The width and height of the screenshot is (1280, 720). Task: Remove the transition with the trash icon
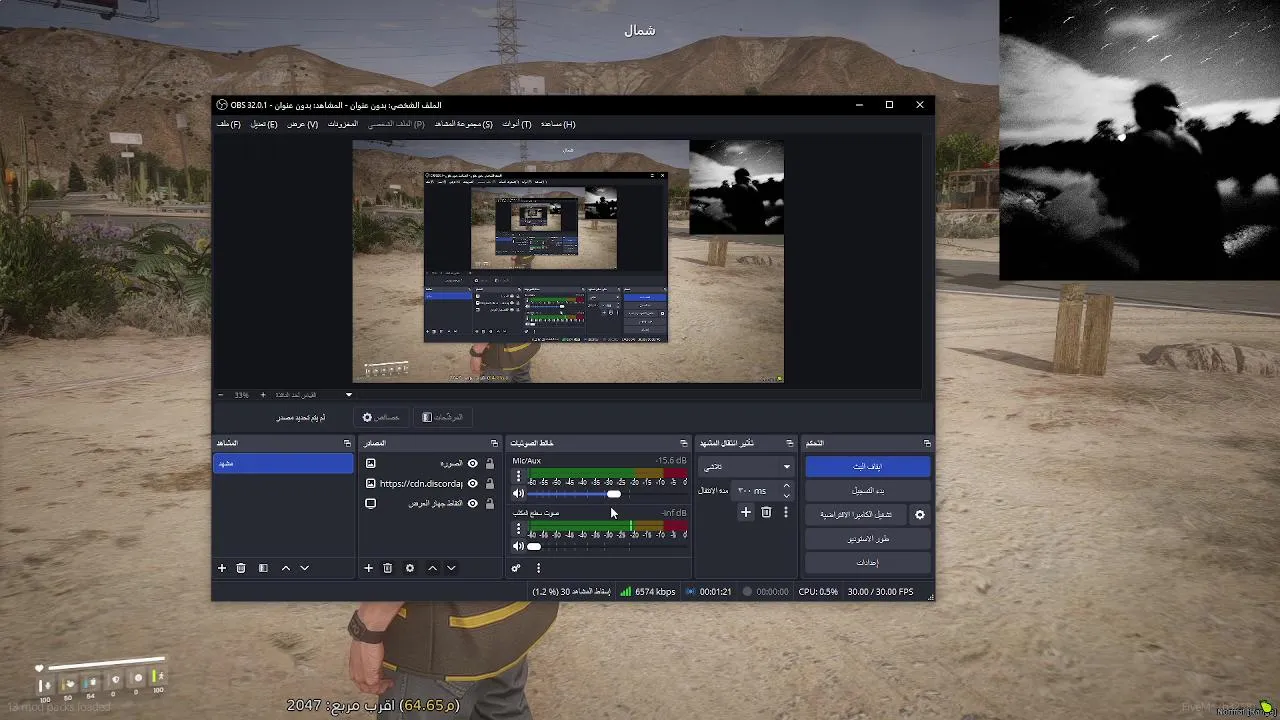click(766, 512)
